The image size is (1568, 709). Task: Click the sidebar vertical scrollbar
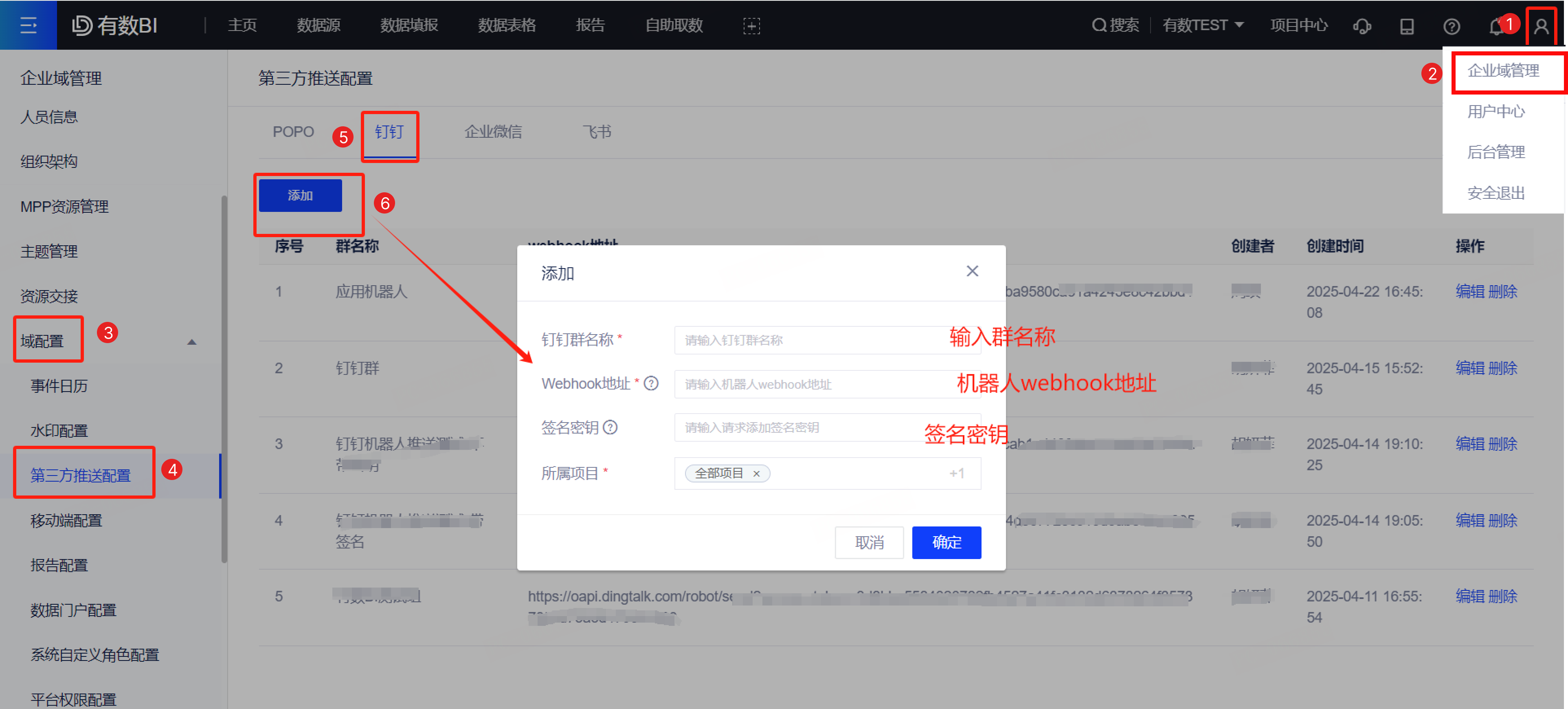point(224,378)
